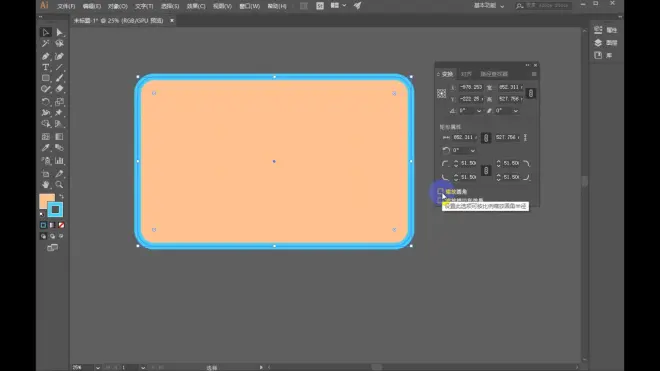Open zoom level dropdown in status bar
This screenshot has height=371, width=660.
pos(98,368)
